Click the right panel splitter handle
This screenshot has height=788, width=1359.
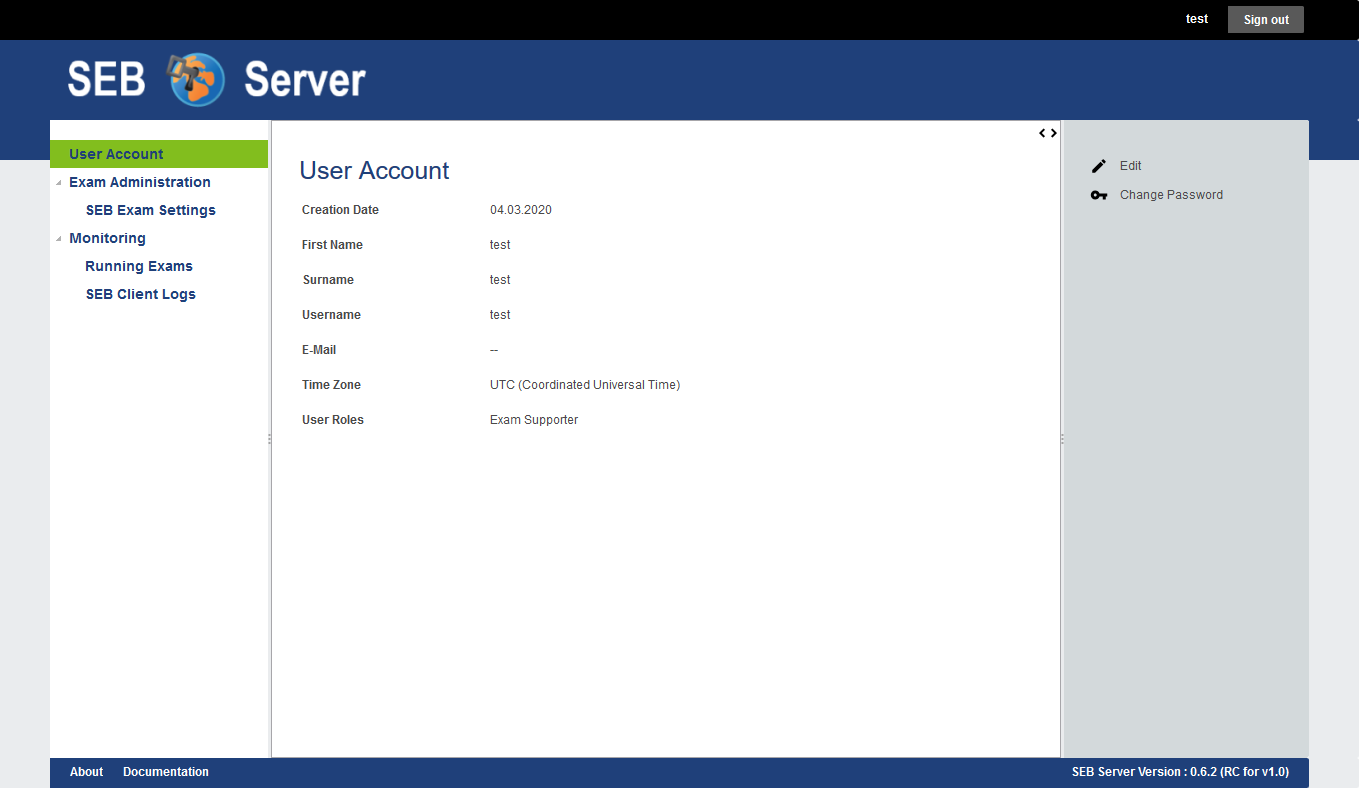click(x=1062, y=439)
